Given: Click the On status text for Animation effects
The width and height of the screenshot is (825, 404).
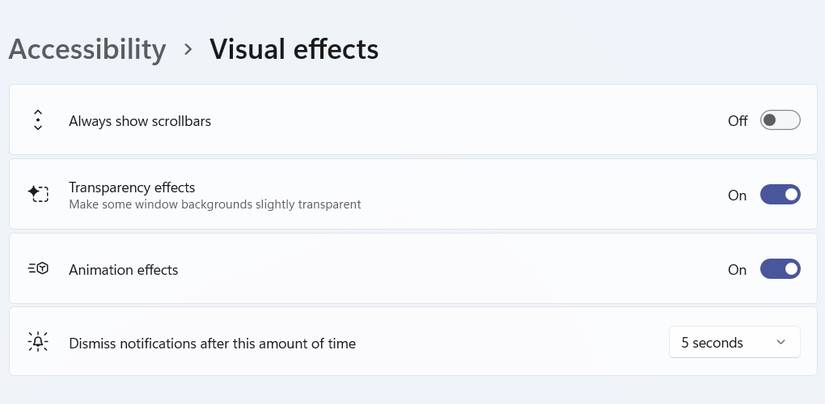Looking at the screenshot, I should click(x=737, y=269).
